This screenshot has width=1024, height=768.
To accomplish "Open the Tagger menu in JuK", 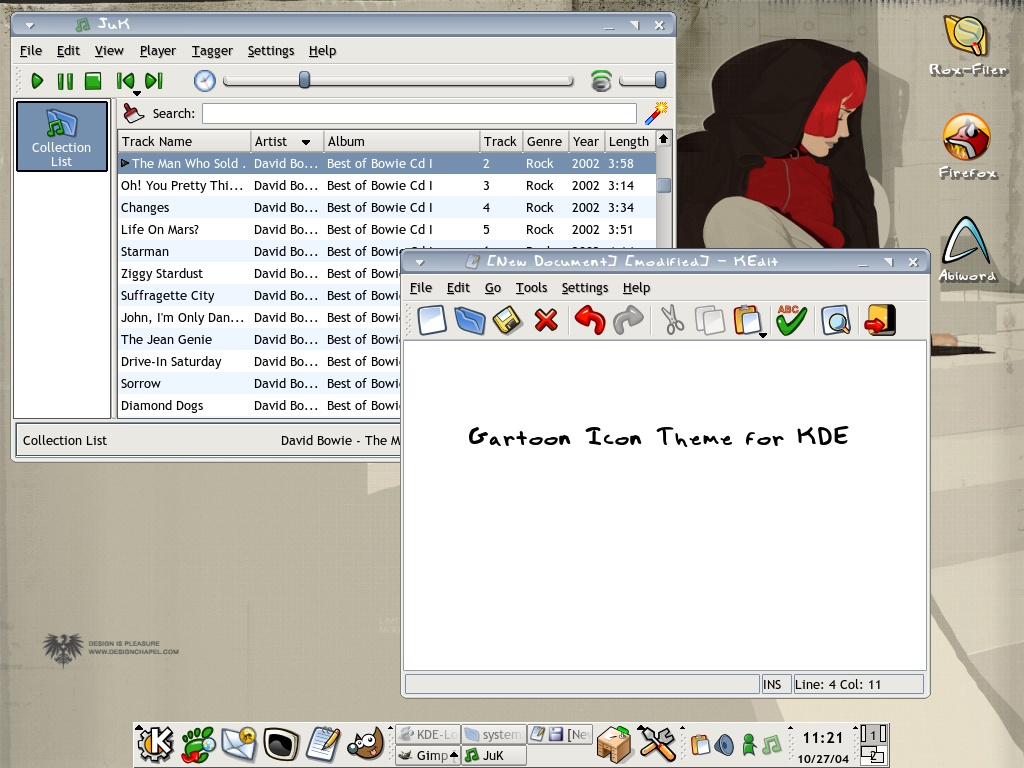I will pos(212,50).
